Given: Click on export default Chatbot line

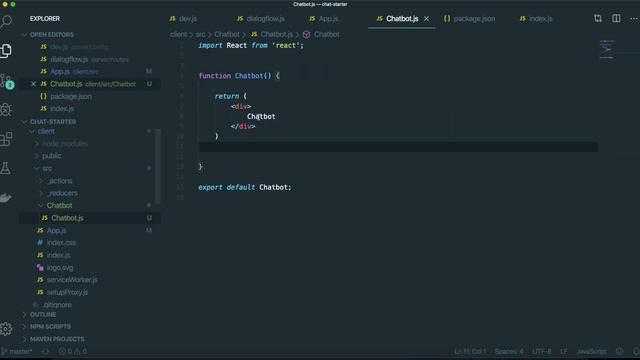Looking at the screenshot, I should coord(244,187).
